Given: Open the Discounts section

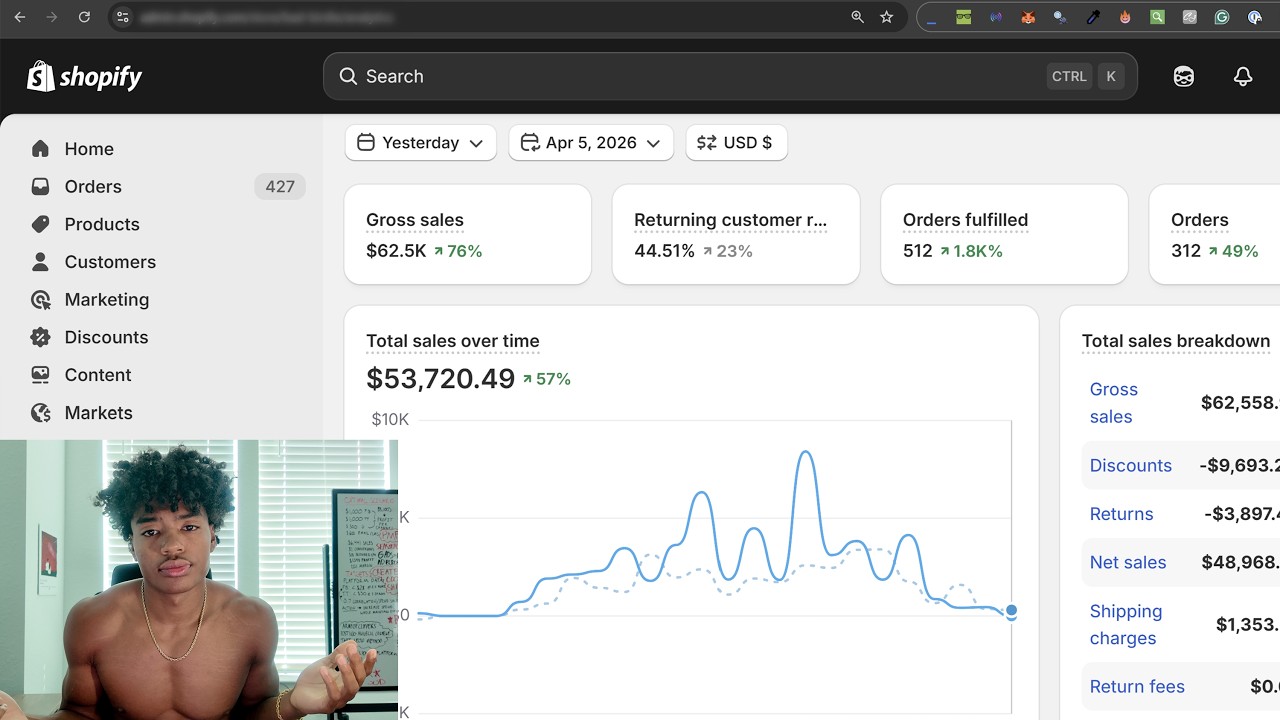Looking at the screenshot, I should coord(106,337).
